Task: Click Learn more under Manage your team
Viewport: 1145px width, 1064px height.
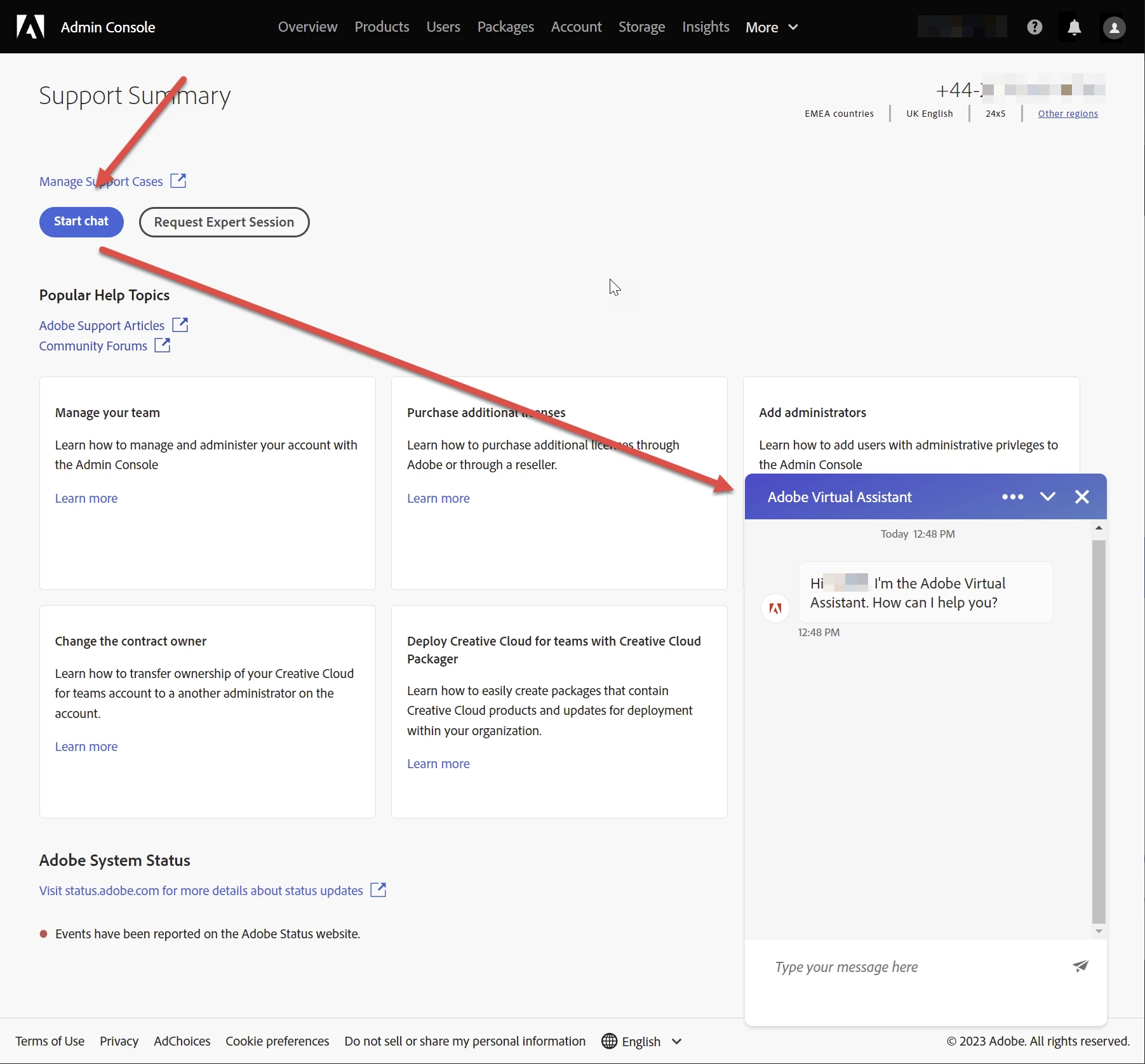Action: [x=86, y=498]
